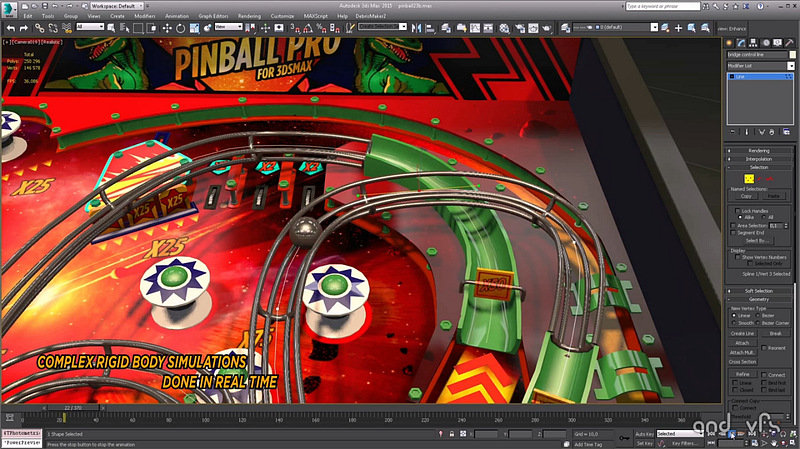Open the Graph Editors menu
800x449 pixels.
coord(213,16)
